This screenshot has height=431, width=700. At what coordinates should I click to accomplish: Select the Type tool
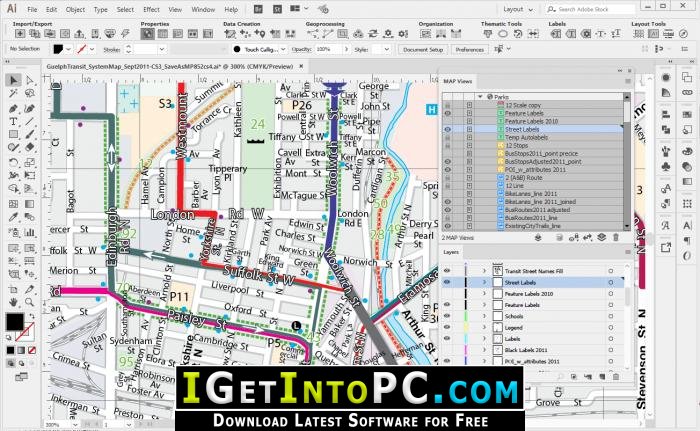(13, 121)
